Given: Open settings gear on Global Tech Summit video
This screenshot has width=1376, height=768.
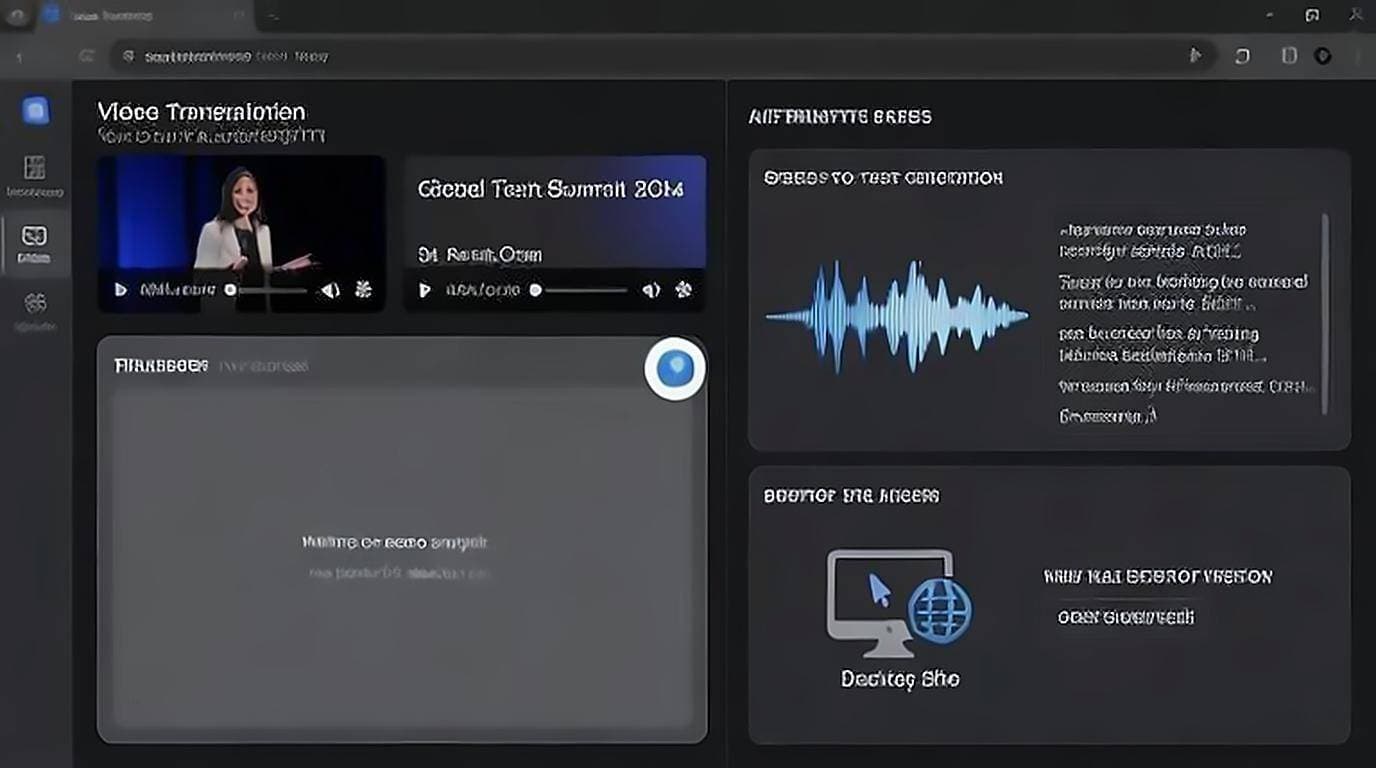Looking at the screenshot, I should [x=684, y=290].
